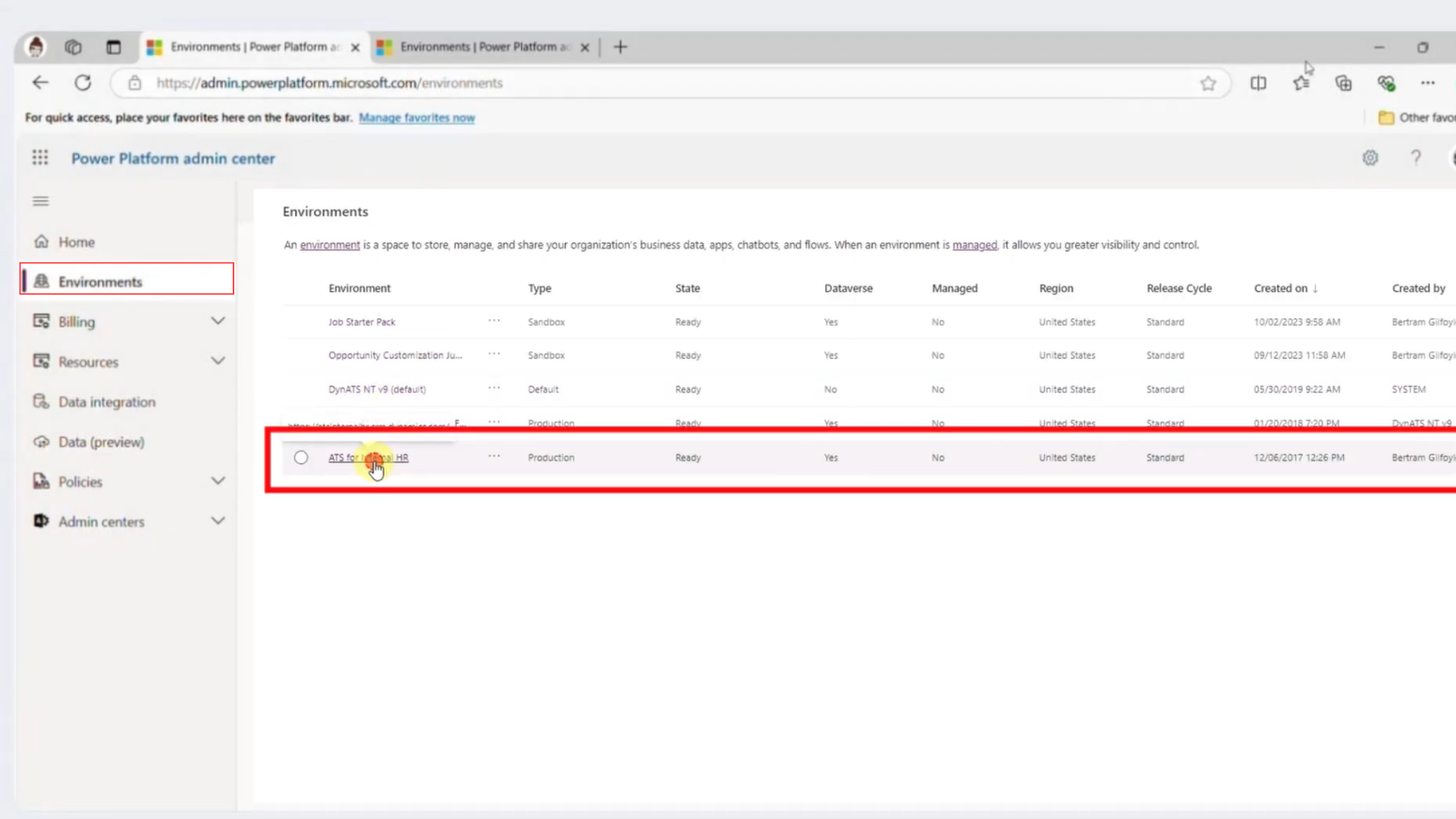Open workspaces icon in tab bar
1456x819 pixels.
[x=73, y=47]
